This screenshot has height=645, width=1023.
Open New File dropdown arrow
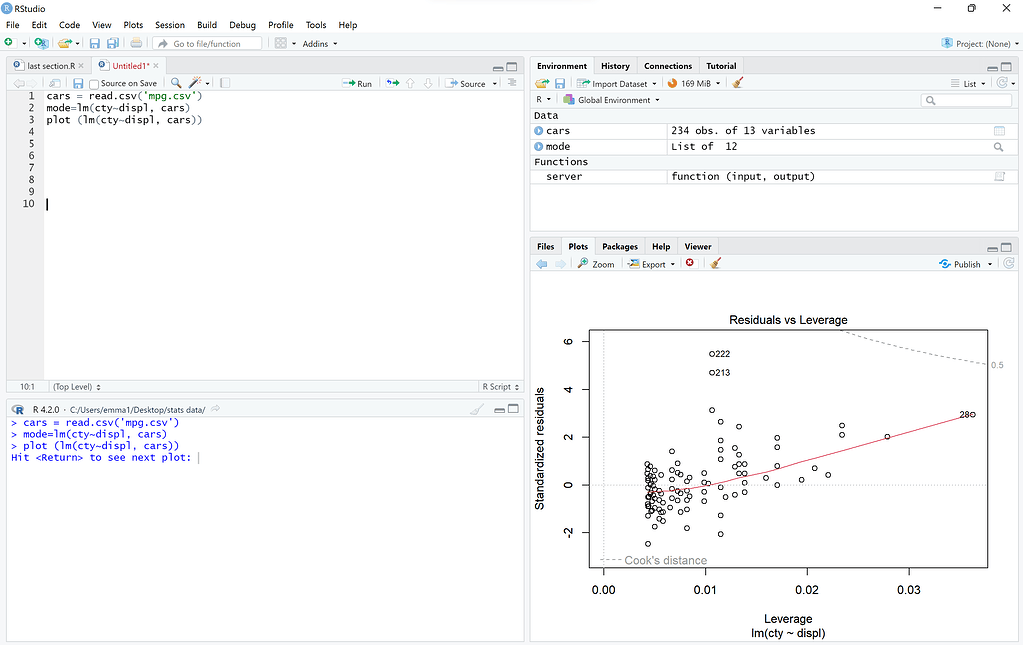(24, 44)
